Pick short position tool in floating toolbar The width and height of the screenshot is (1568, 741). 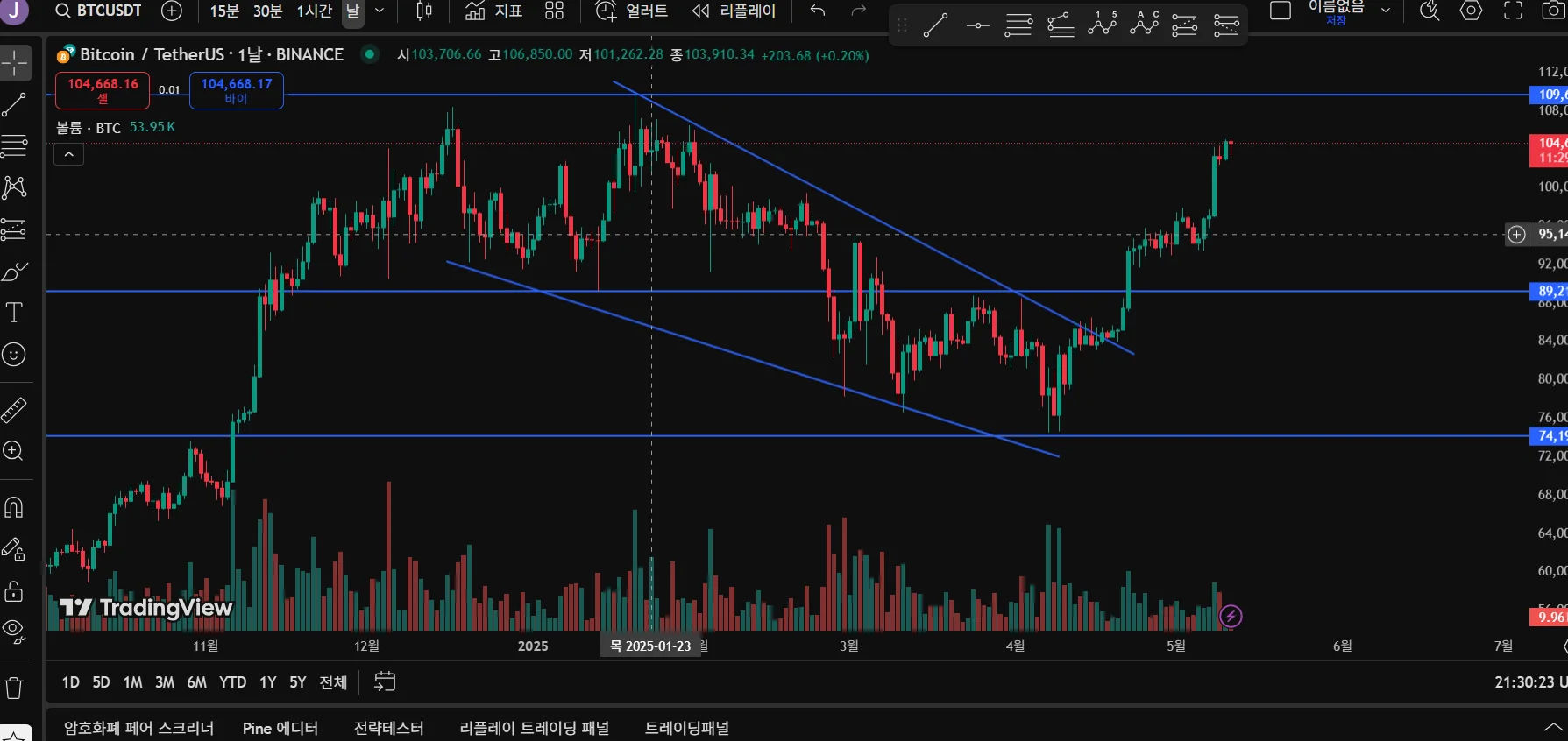coord(1227,25)
